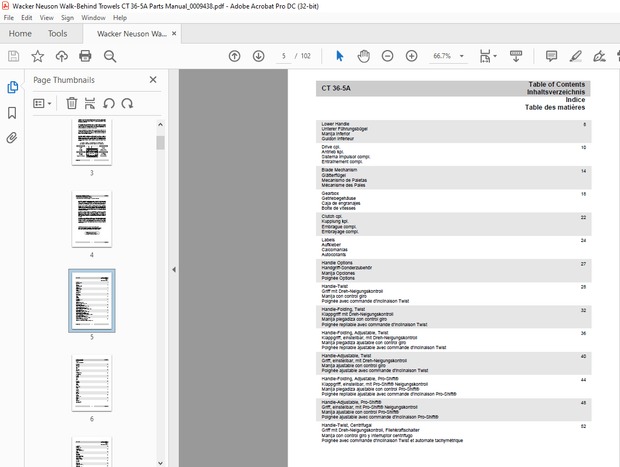Viewport: 620px width, 467px height.
Task: Open the Sign menu
Action: coord(67,18)
